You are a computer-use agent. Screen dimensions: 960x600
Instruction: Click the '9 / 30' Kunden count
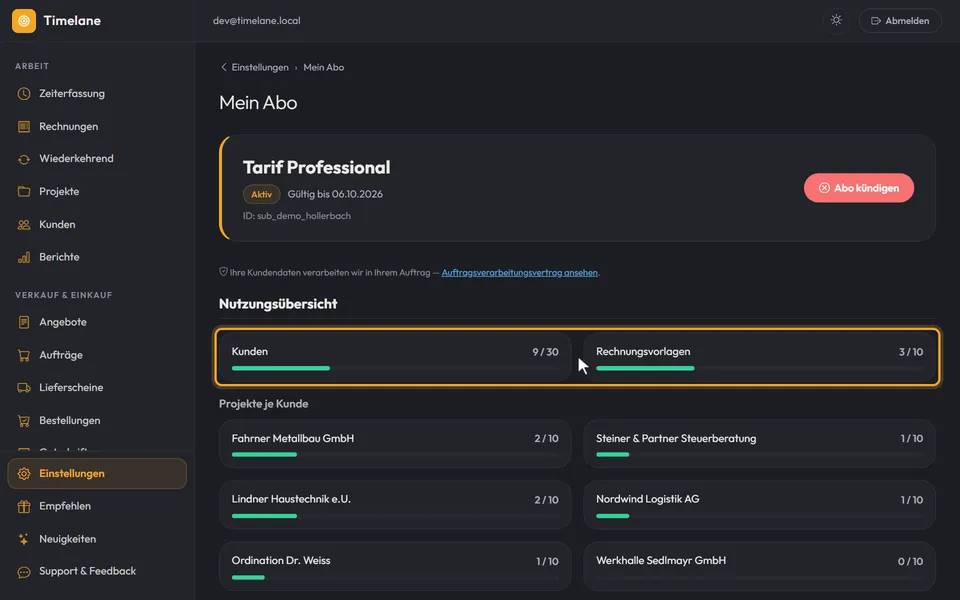pos(546,352)
